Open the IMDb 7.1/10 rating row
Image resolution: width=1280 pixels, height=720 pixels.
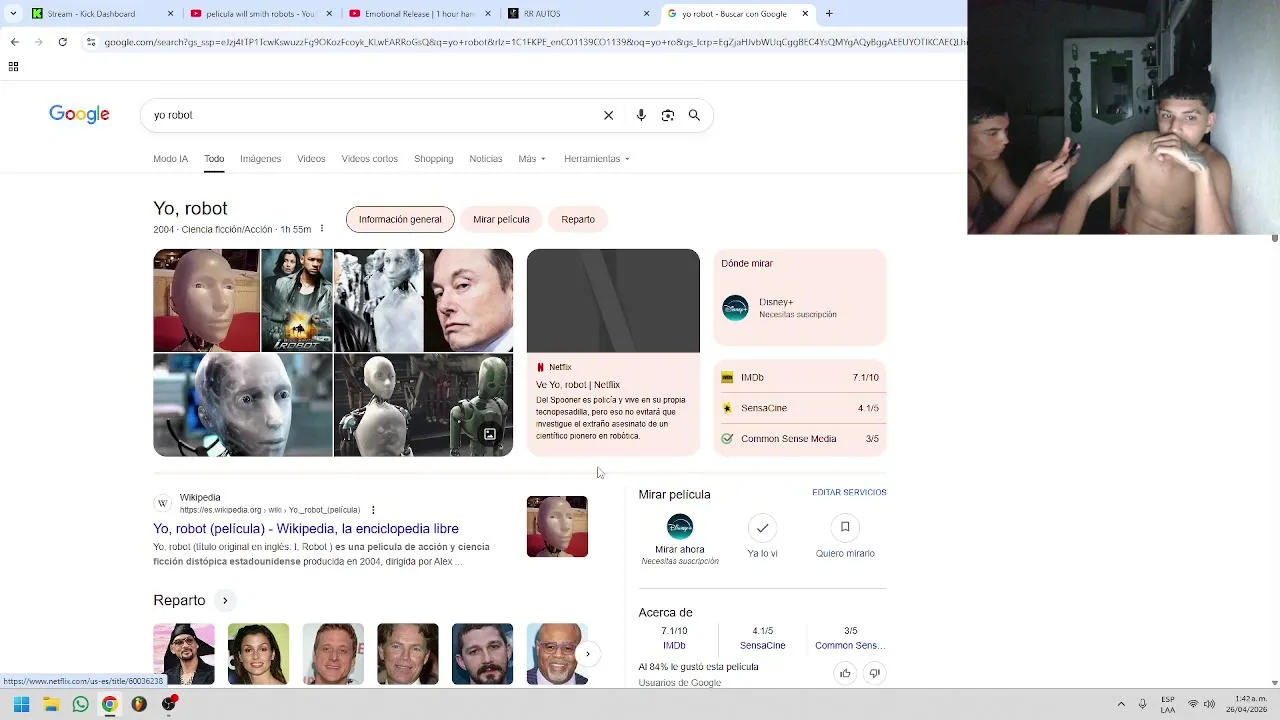click(x=799, y=377)
